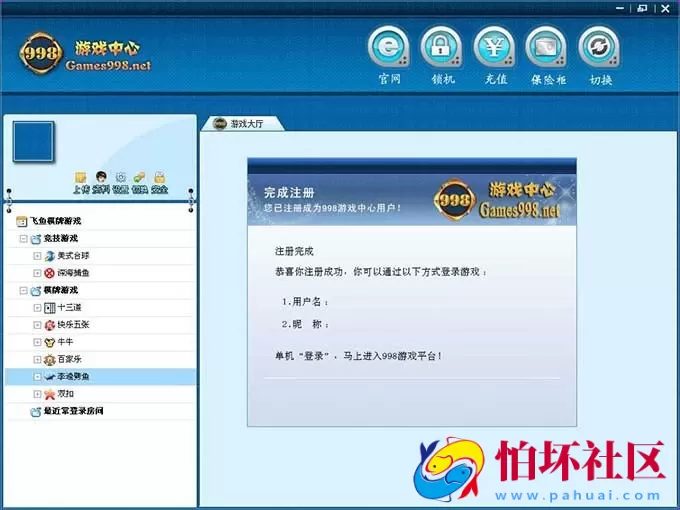Select the 竞技游戏 folder label
680x510 pixels.
click(x=61, y=239)
